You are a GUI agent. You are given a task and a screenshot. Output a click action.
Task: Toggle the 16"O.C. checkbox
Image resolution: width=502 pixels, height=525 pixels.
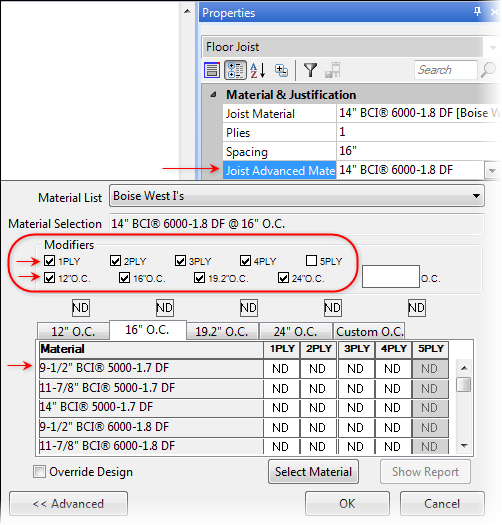[125, 278]
